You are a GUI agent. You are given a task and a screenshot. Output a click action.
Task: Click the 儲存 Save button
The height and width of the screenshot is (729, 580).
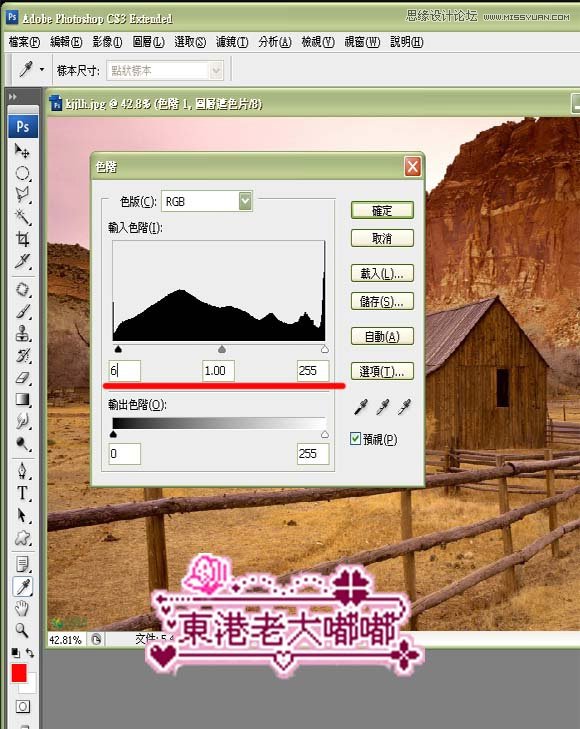pos(382,301)
